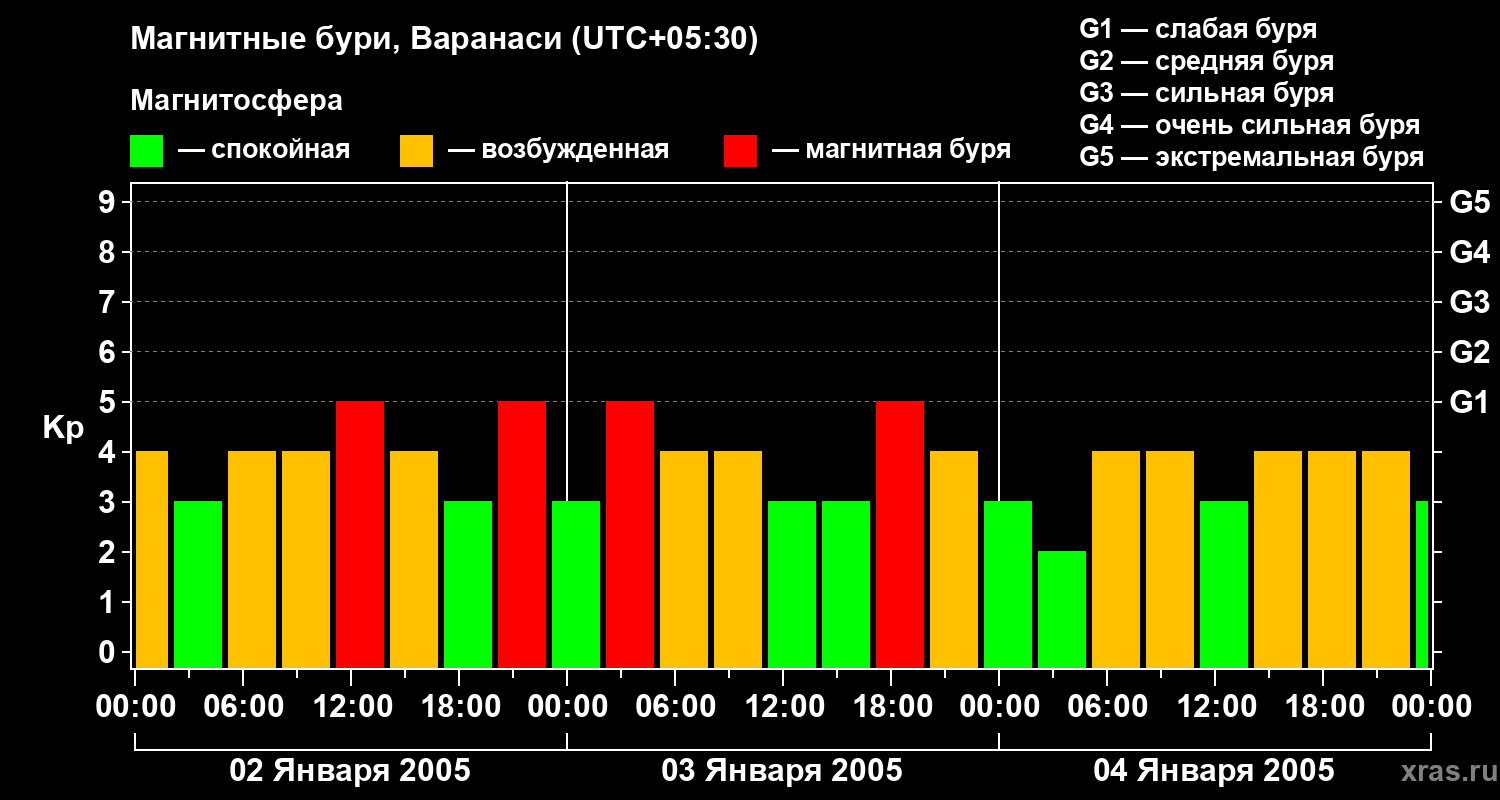Click the green bar straddling midnight into 03 Января
Screen dimensions: 1500x800
click(576, 585)
